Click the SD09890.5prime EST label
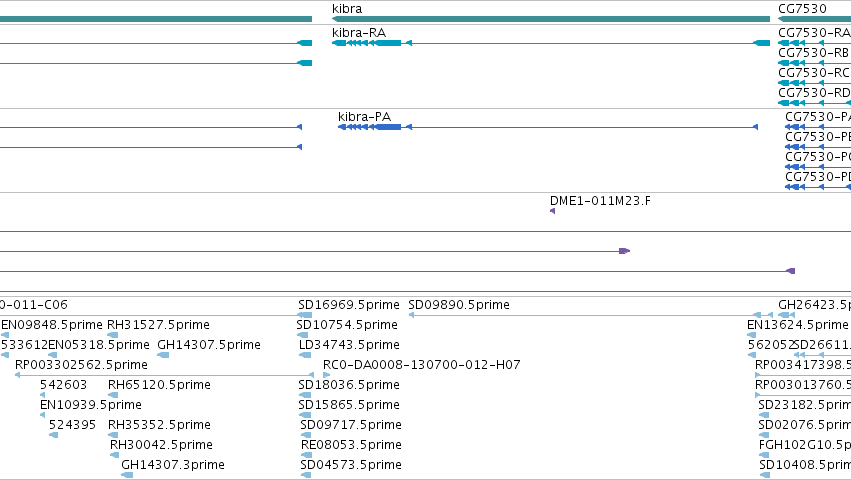 pyautogui.click(x=459, y=305)
